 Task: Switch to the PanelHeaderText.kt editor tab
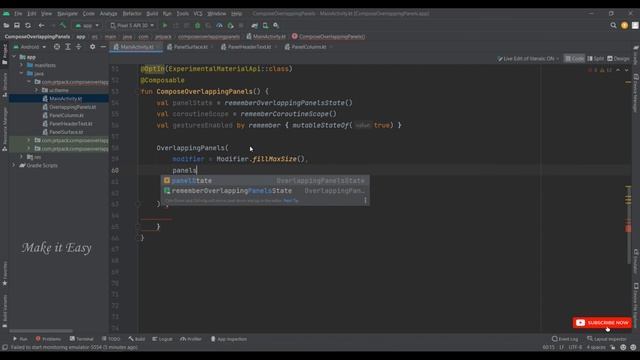click(x=249, y=47)
